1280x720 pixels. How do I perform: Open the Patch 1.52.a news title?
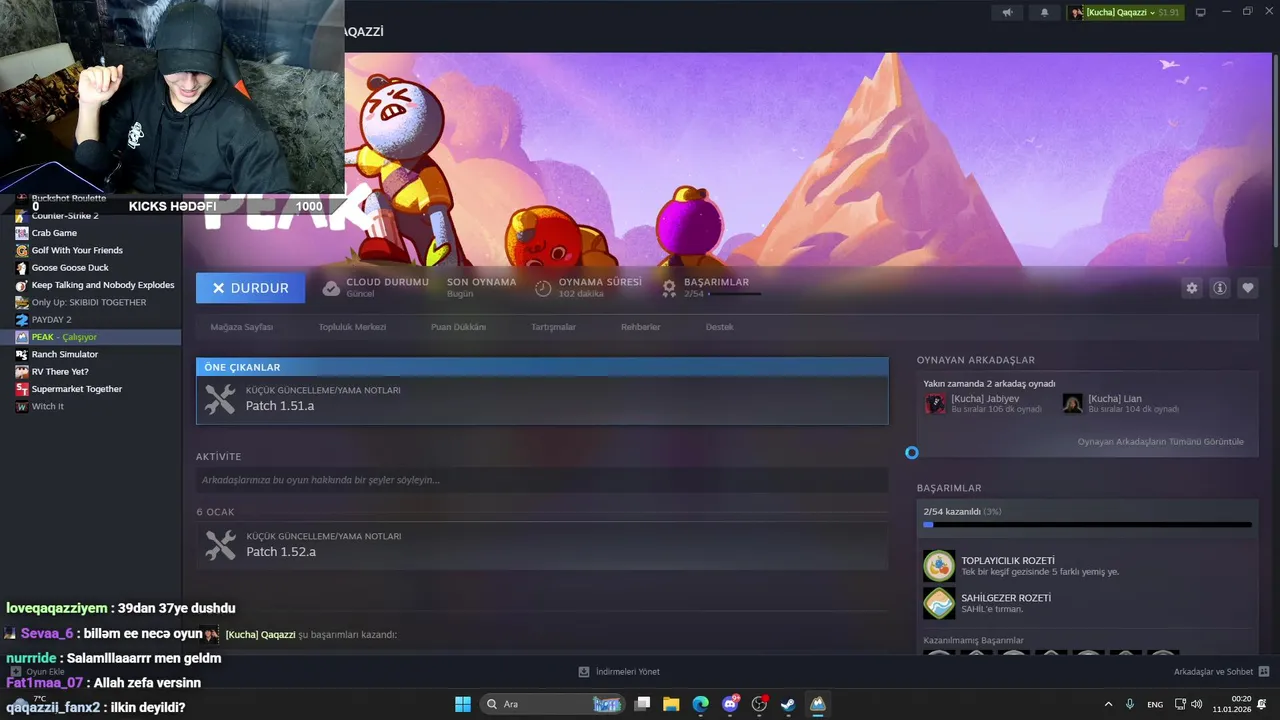click(x=281, y=552)
